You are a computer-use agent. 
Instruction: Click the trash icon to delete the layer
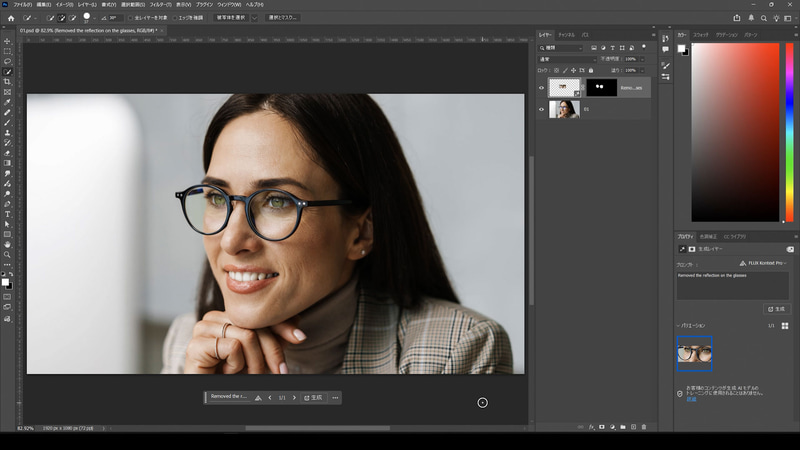pos(644,427)
